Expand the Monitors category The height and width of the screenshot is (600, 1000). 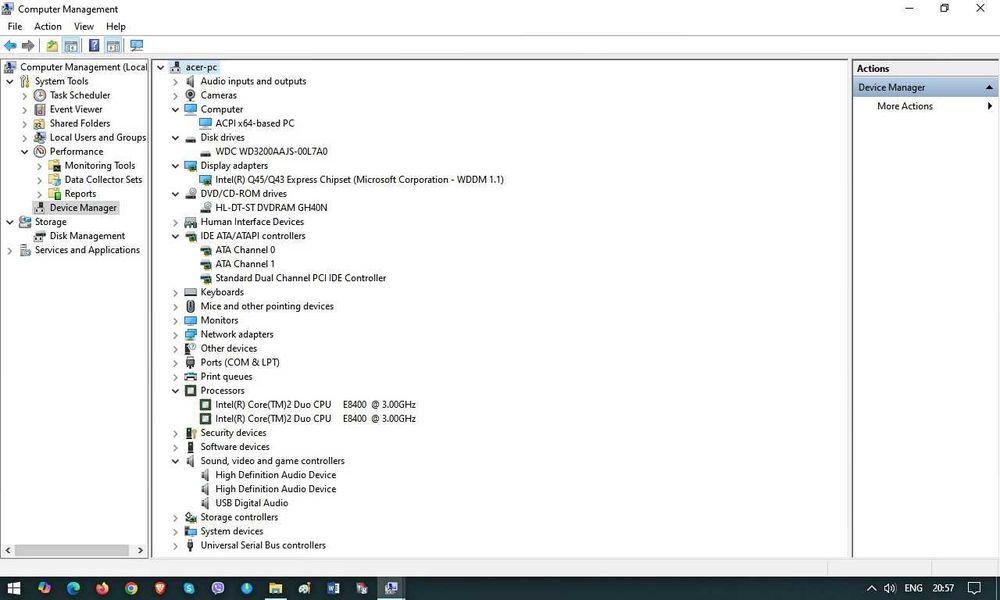click(175, 321)
